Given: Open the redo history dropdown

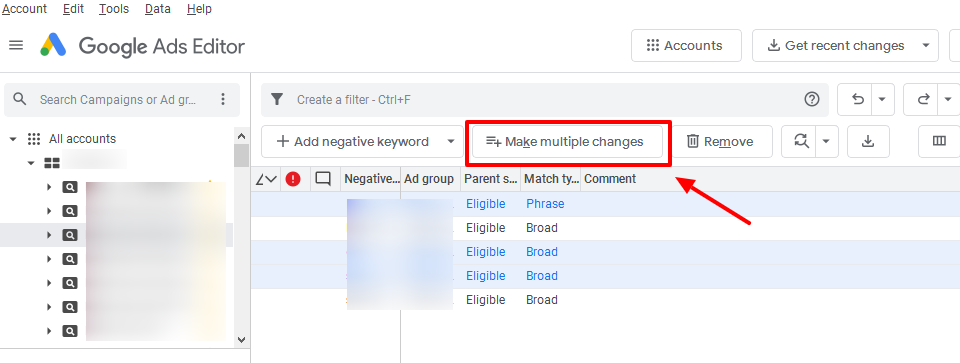Looking at the screenshot, I should coord(949,99).
